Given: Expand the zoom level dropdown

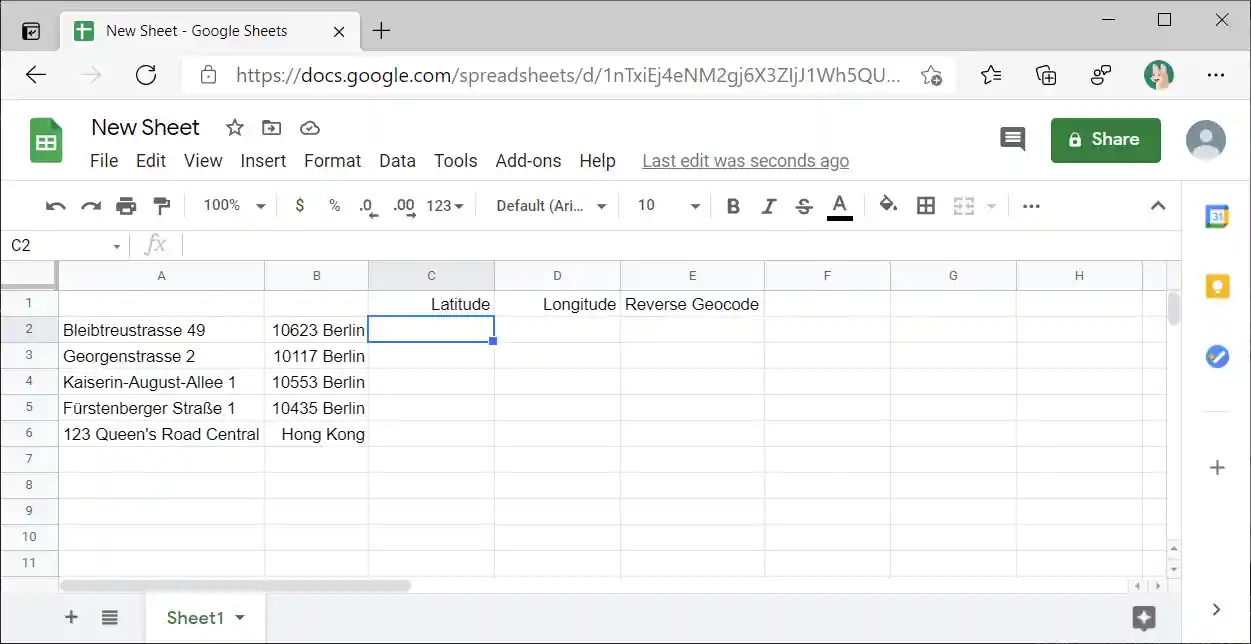Looking at the screenshot, I should [x=232, y=205].
